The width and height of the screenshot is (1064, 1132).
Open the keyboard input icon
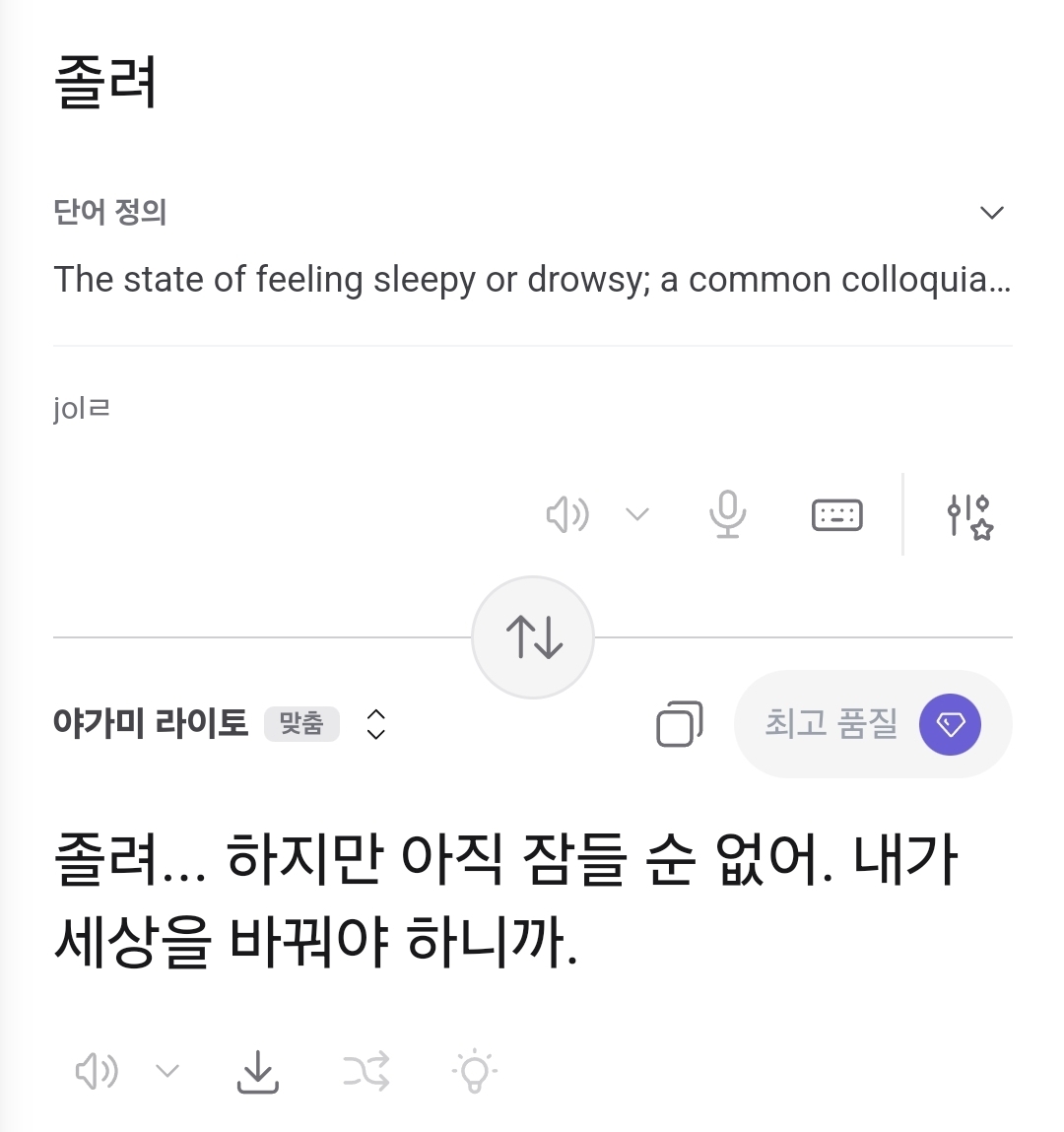tap(836, 514)
